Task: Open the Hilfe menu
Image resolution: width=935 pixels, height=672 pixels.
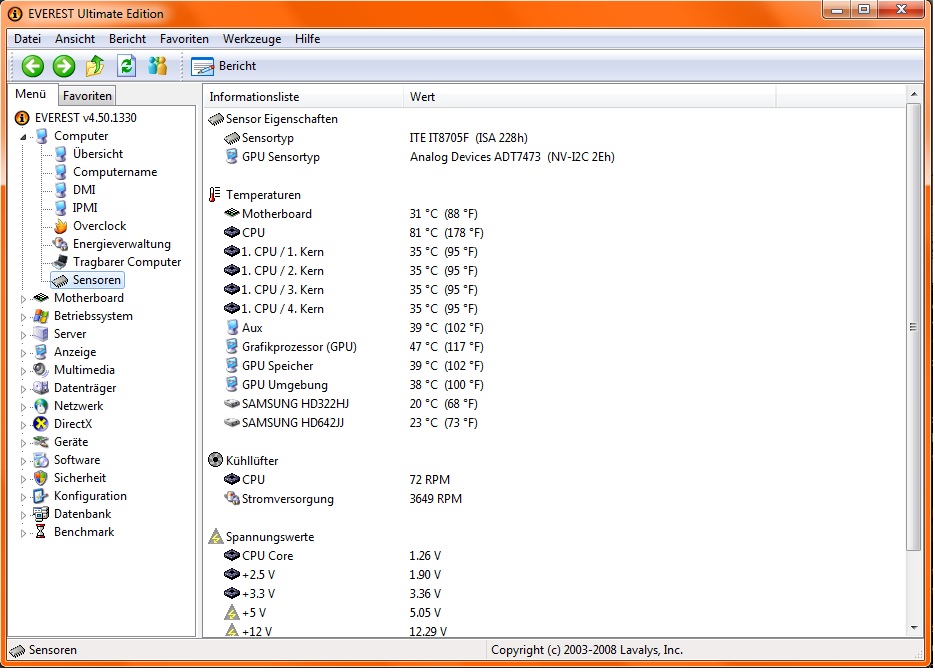Action: [x=308, y=39]
